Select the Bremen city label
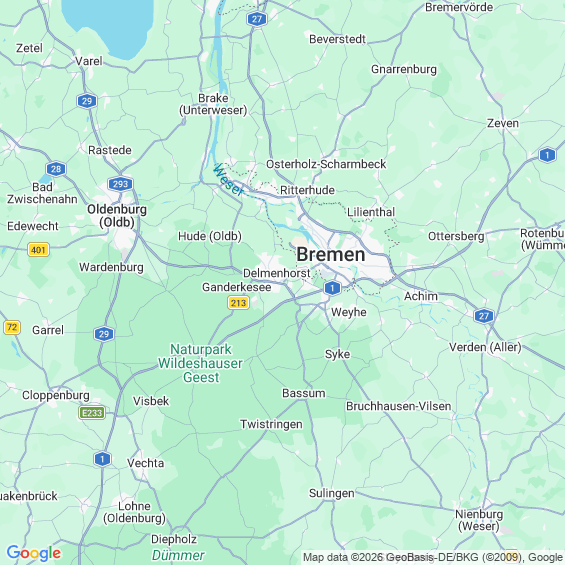The height and width of the screenshot is (565, 565). [x=331, y=254]
